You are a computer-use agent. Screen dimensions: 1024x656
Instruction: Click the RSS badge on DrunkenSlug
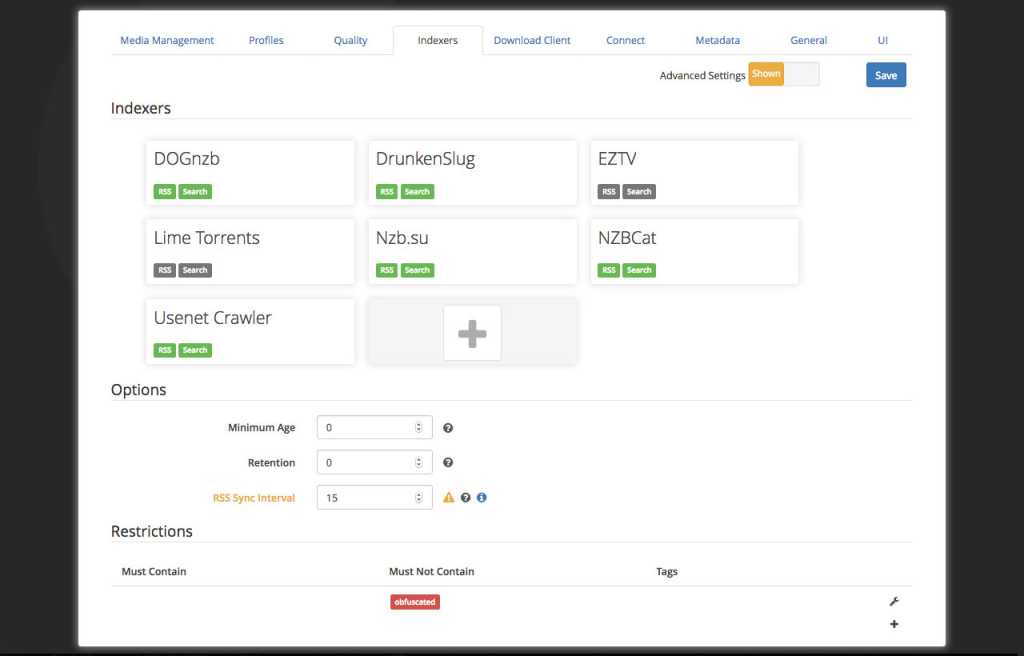tap(387, 191)
